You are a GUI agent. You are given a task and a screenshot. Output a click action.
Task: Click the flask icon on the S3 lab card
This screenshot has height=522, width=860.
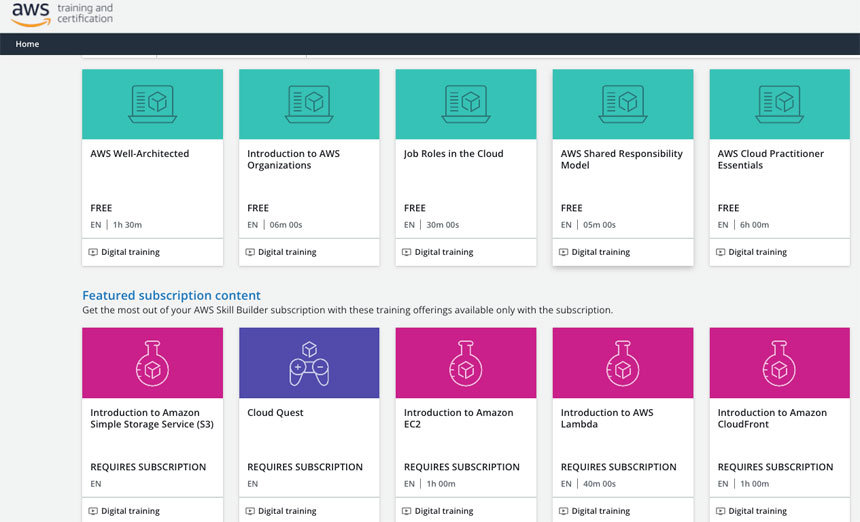(152, 362)
